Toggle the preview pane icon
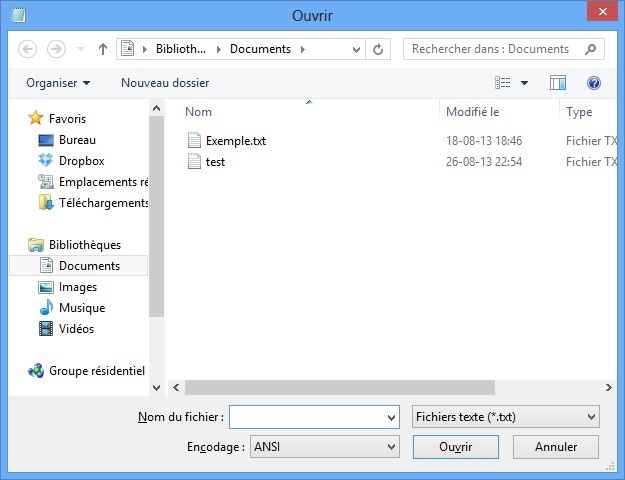Image resolution: width=625 pixels, height=480 pixels. click(558, 83)
